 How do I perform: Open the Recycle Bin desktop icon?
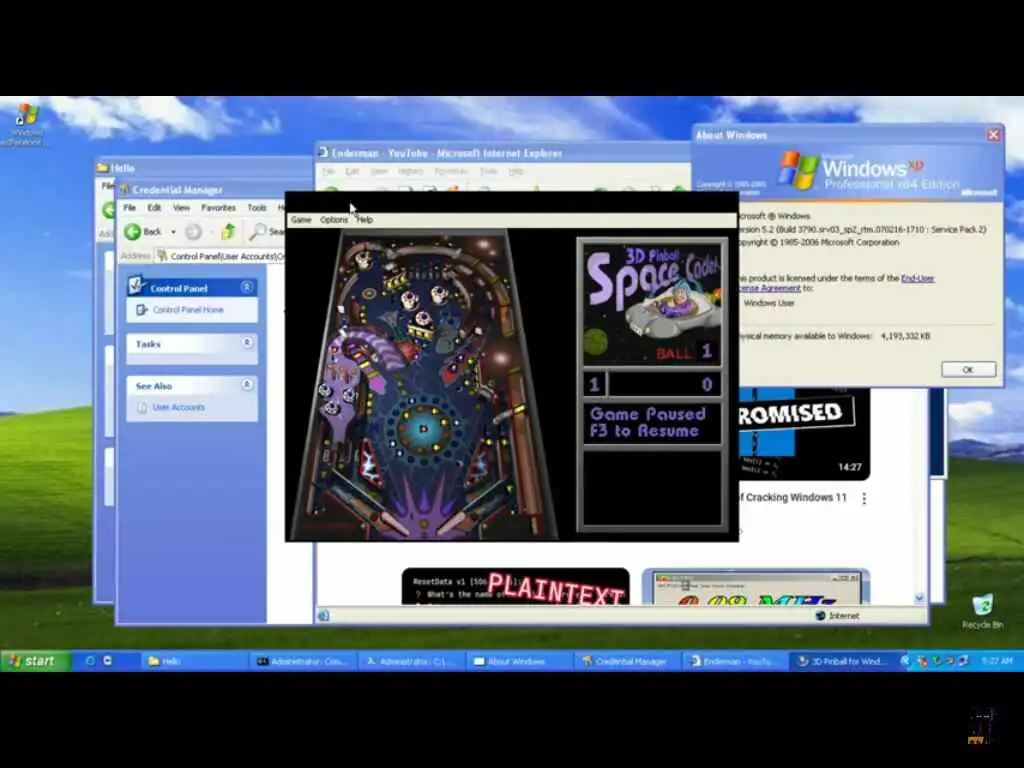[x=982, y=612]
